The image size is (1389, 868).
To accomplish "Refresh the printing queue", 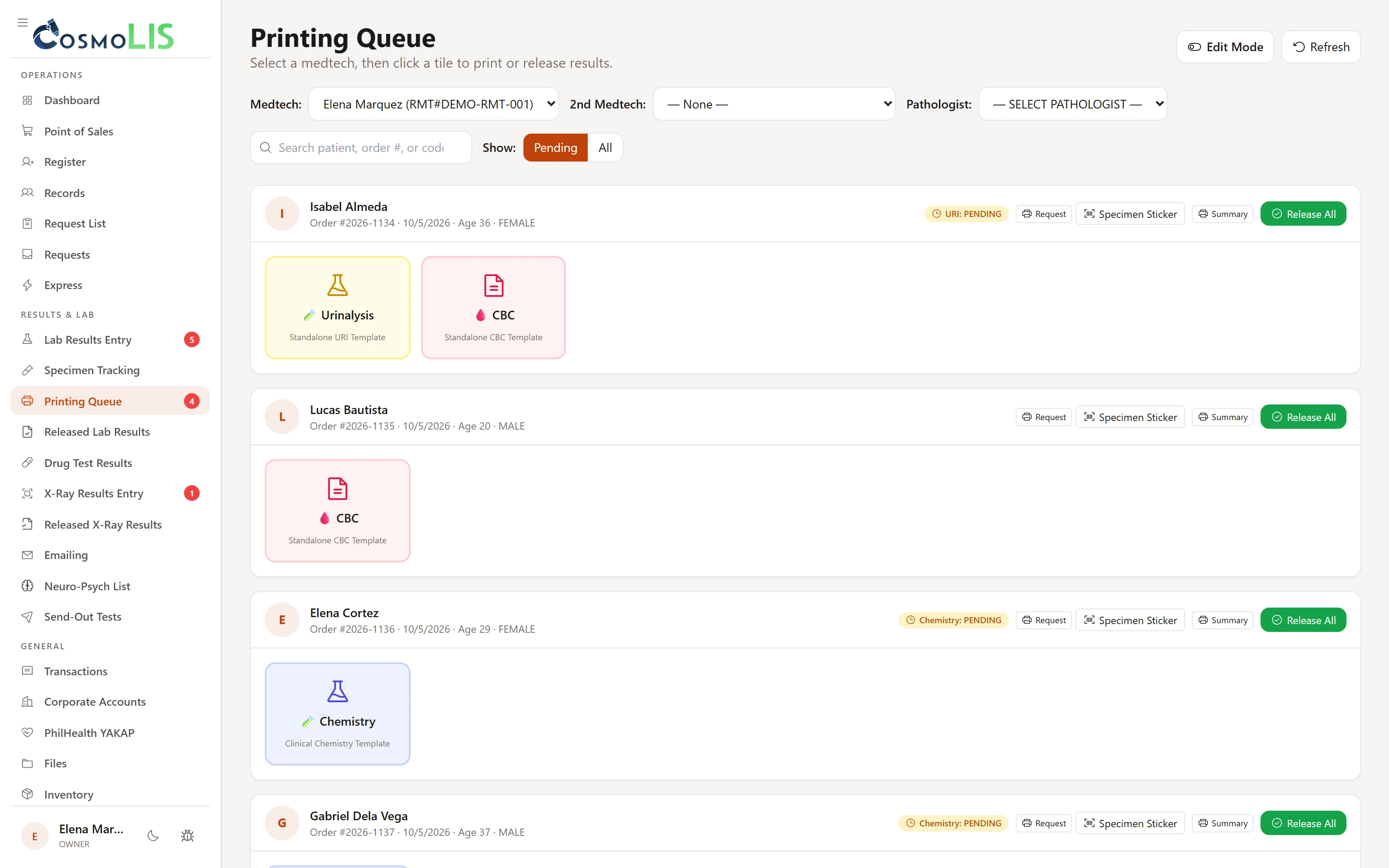I will pyautogui.click(x=1321, y=47).
